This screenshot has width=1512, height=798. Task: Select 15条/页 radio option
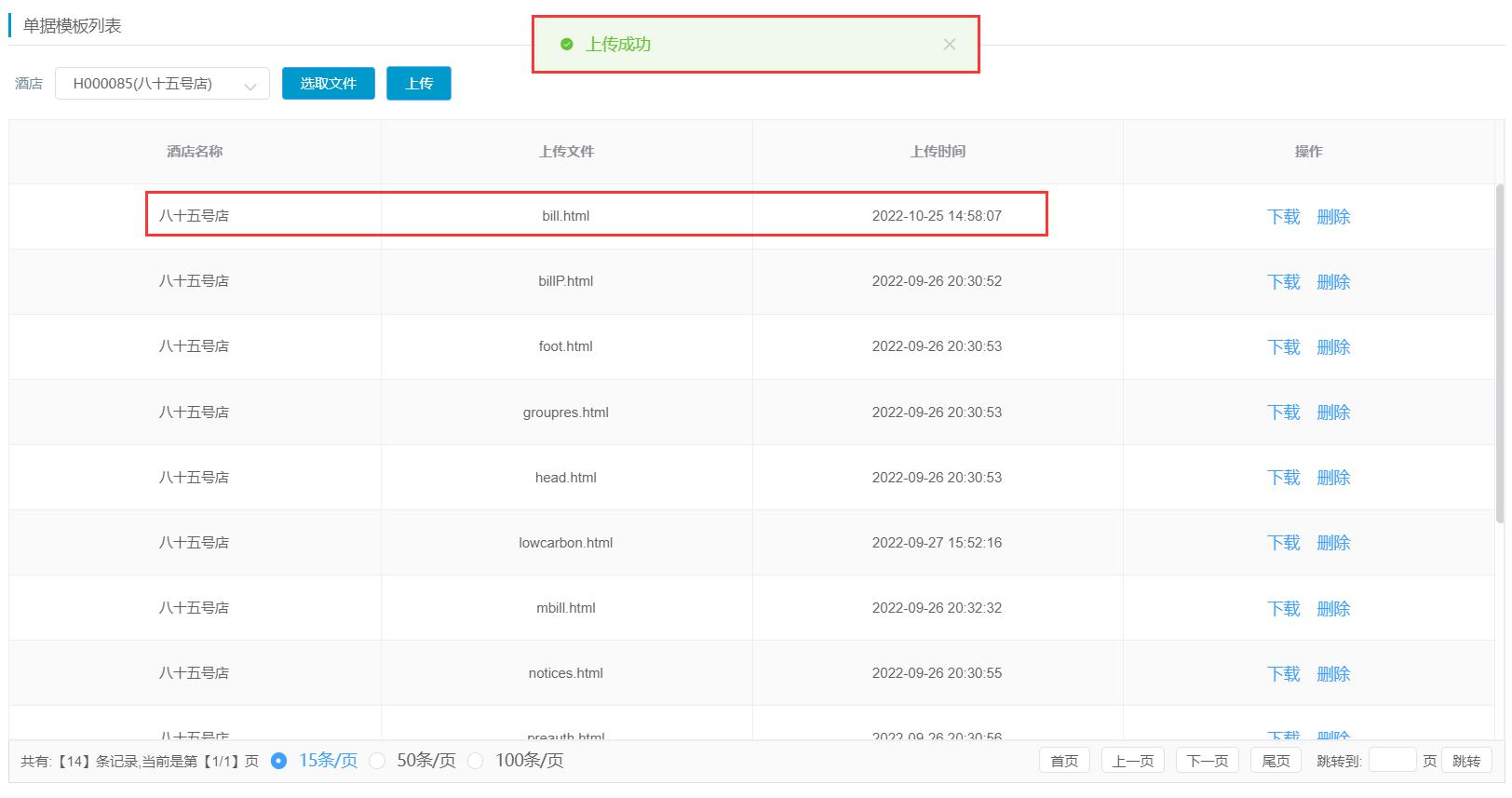(x=278, y=761)
